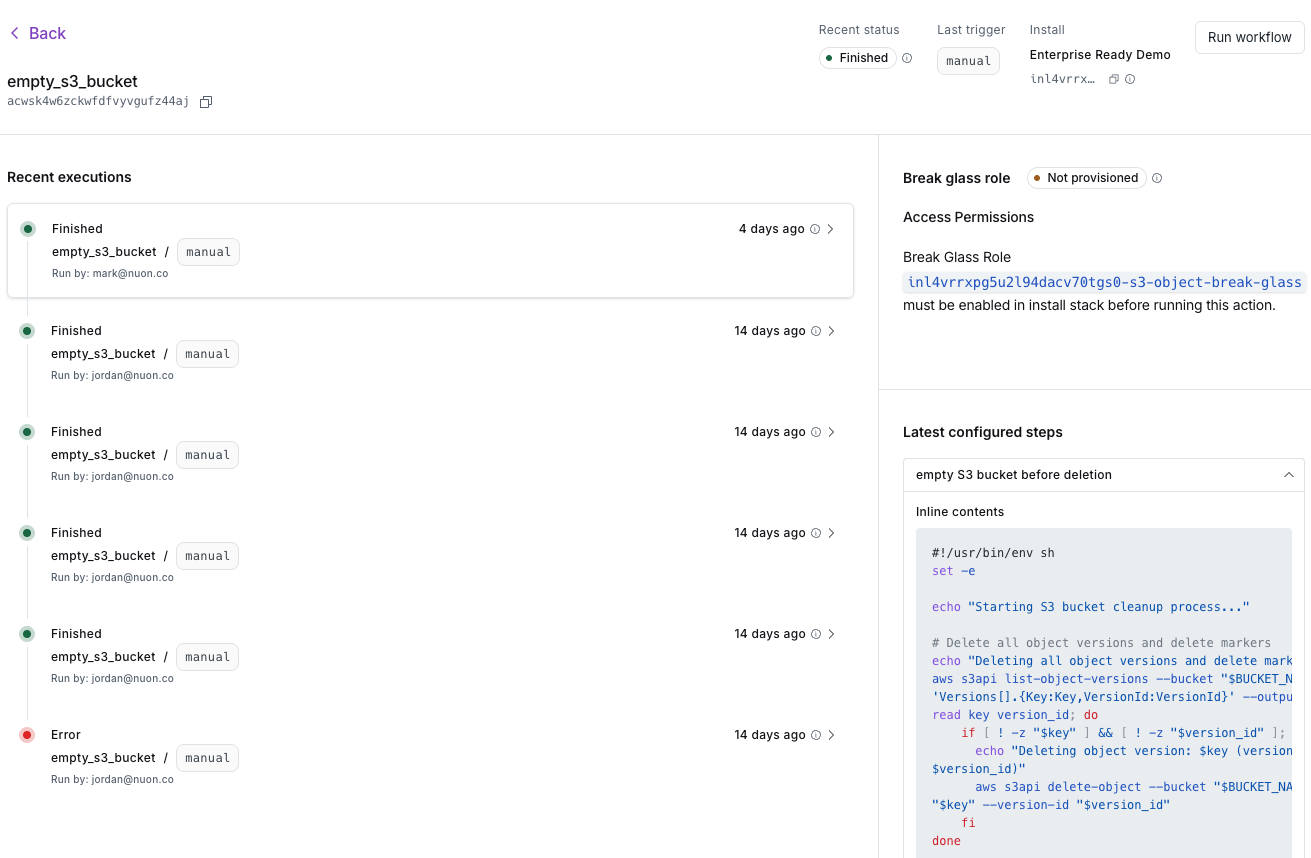
Task: Click the manual badge under Last trigger
Action: (x=968, y=60)
